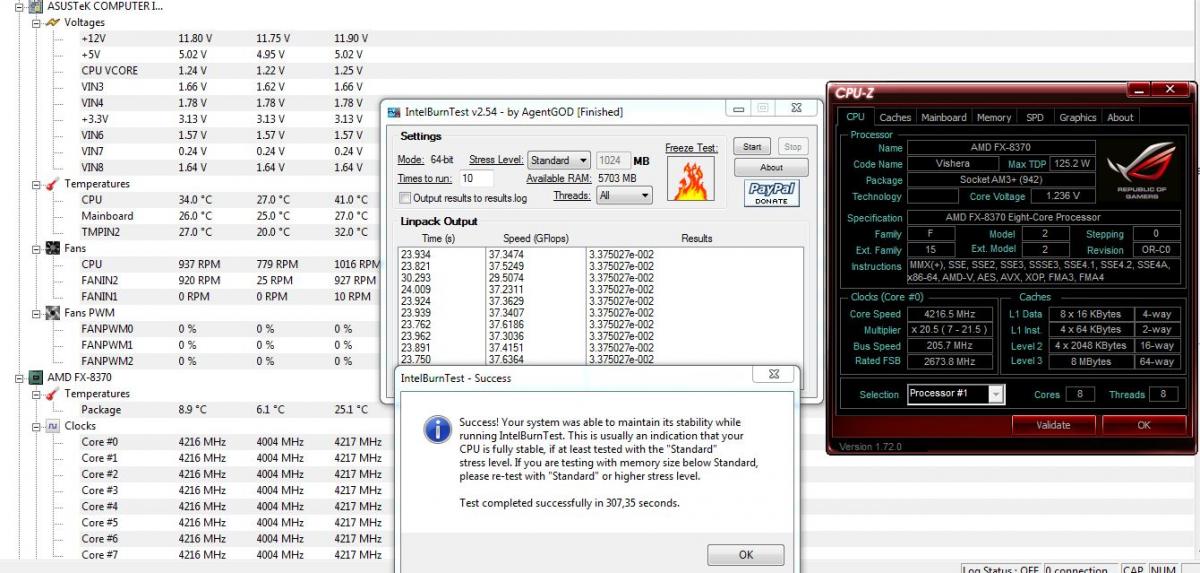Open the SPD tab in CPU-Z
The height and width of the screenshot is (573, 1200).
[1035, 117]
